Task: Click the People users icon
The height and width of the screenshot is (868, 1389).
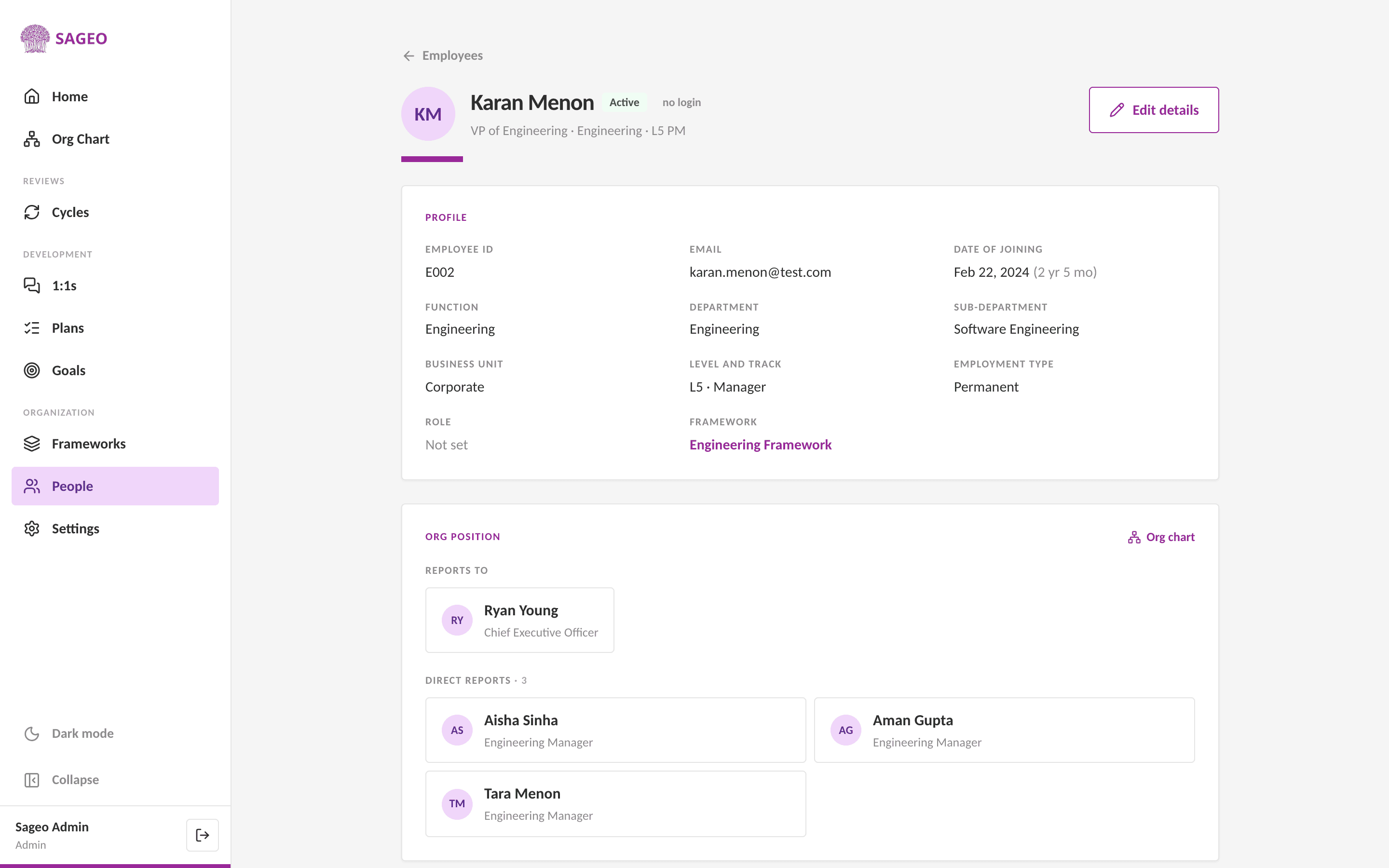Action: (31, 486)
